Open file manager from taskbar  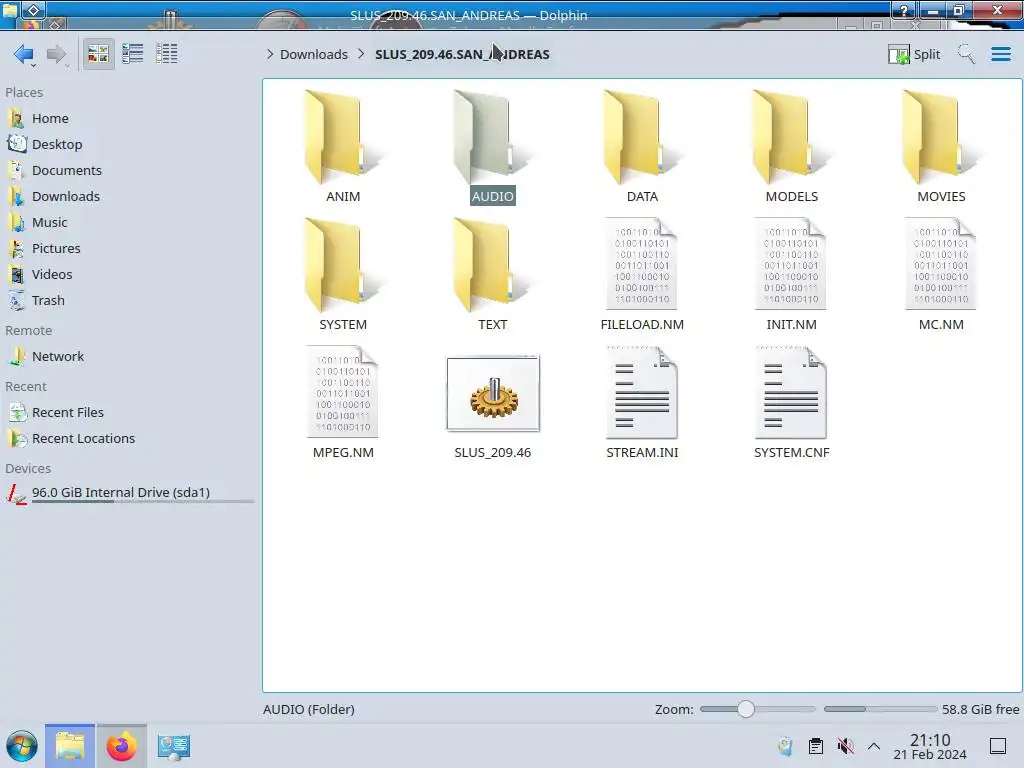(70, 746)
